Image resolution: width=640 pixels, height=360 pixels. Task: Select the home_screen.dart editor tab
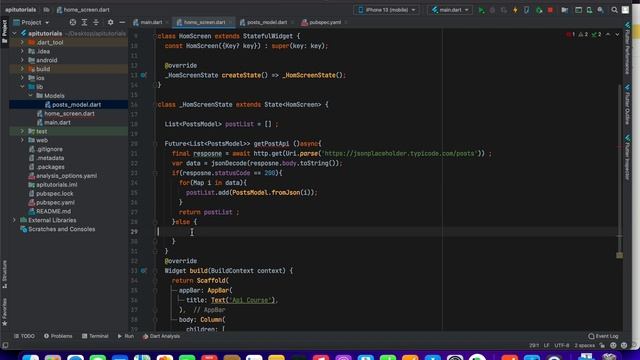click(204, 22)
